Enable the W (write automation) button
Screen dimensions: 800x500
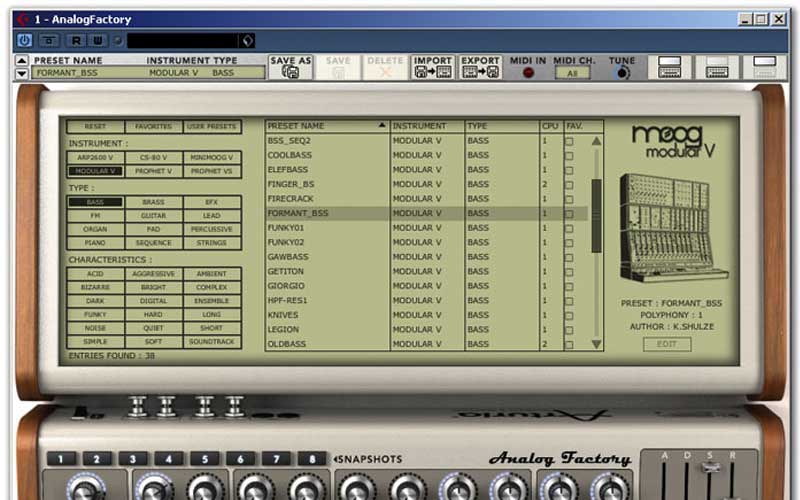tap(98, 40)
